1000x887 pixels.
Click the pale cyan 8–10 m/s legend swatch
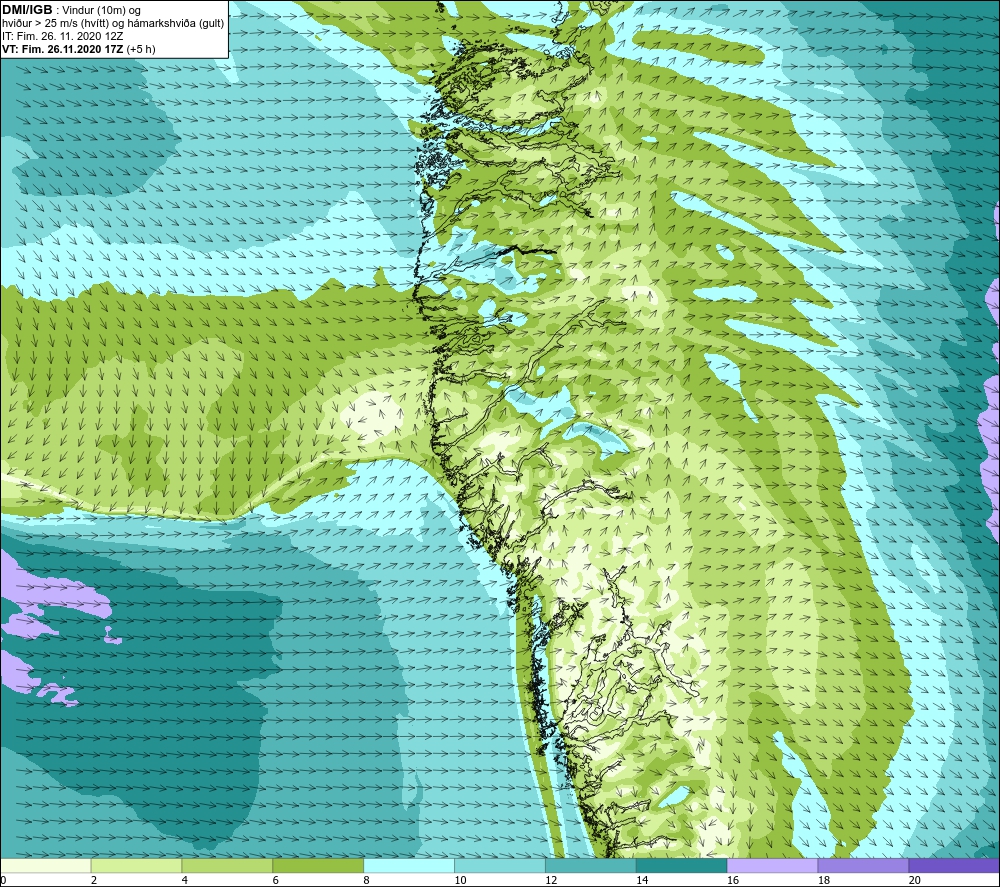coord(409,866)
